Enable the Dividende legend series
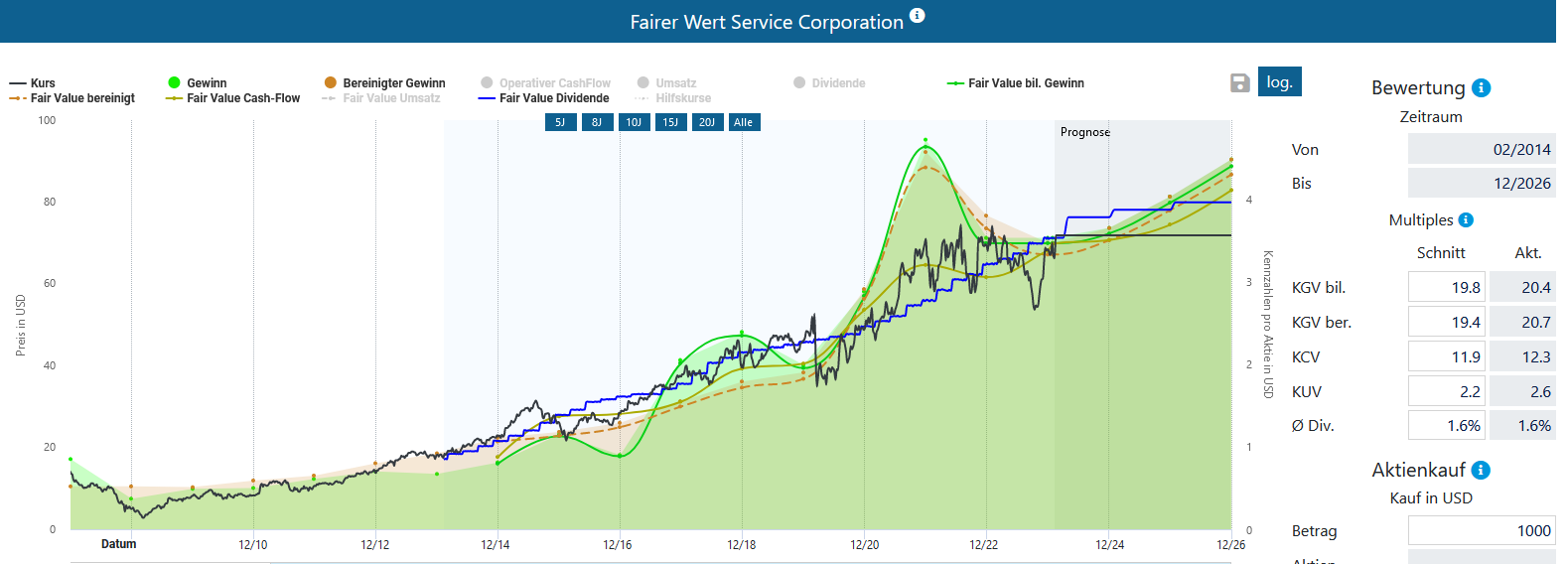 coord(829,83)
